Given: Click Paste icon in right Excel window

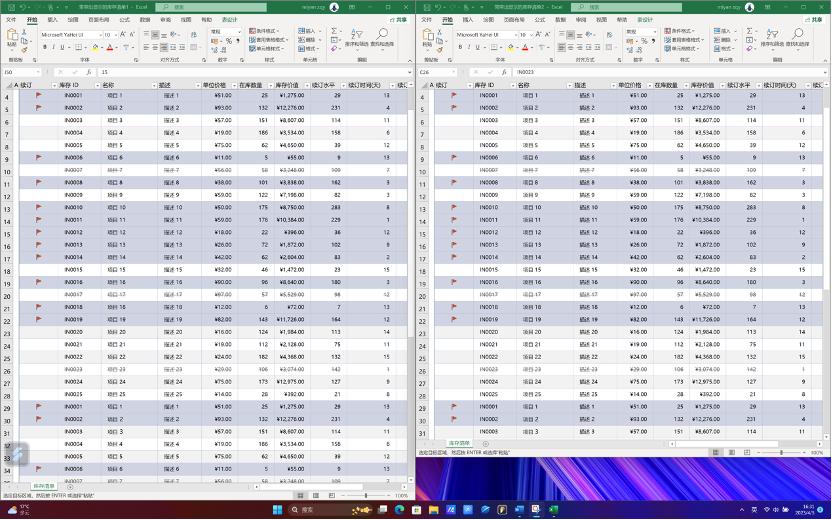Looking at the screenshot, I should pyautogui.click(x=427, y=36).
